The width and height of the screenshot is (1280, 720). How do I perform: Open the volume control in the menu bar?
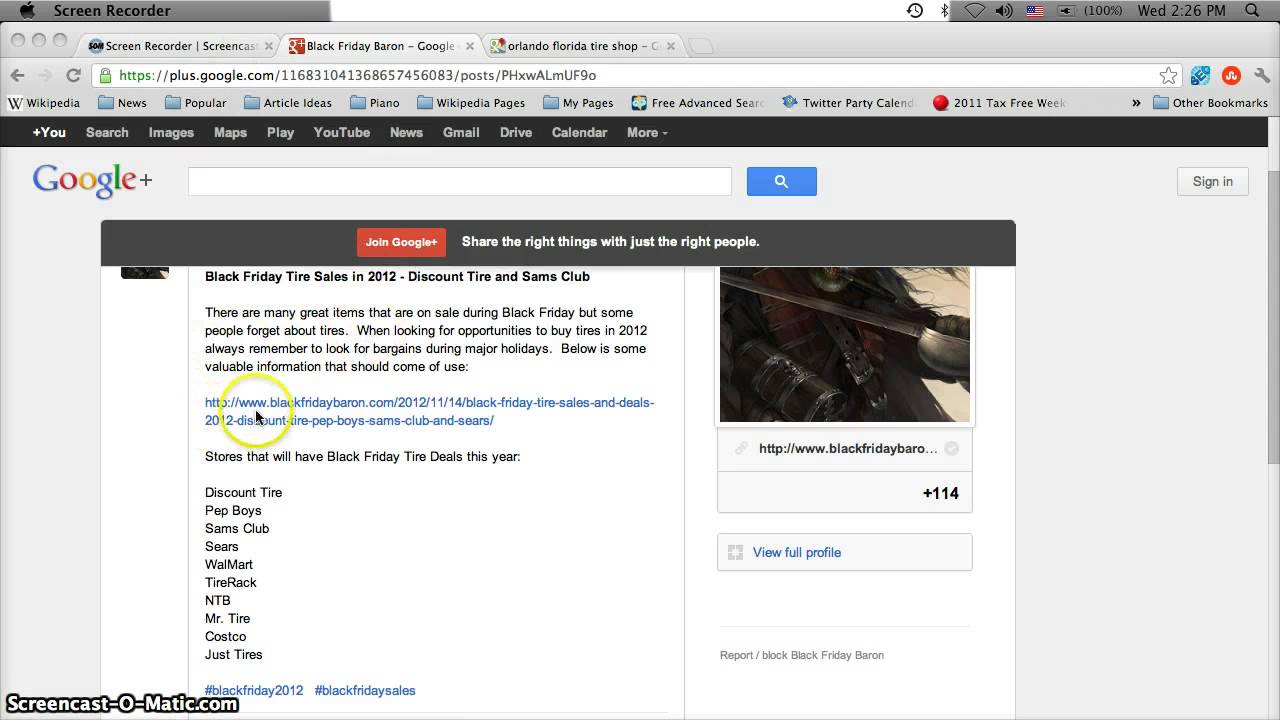tap(1006, 11)
